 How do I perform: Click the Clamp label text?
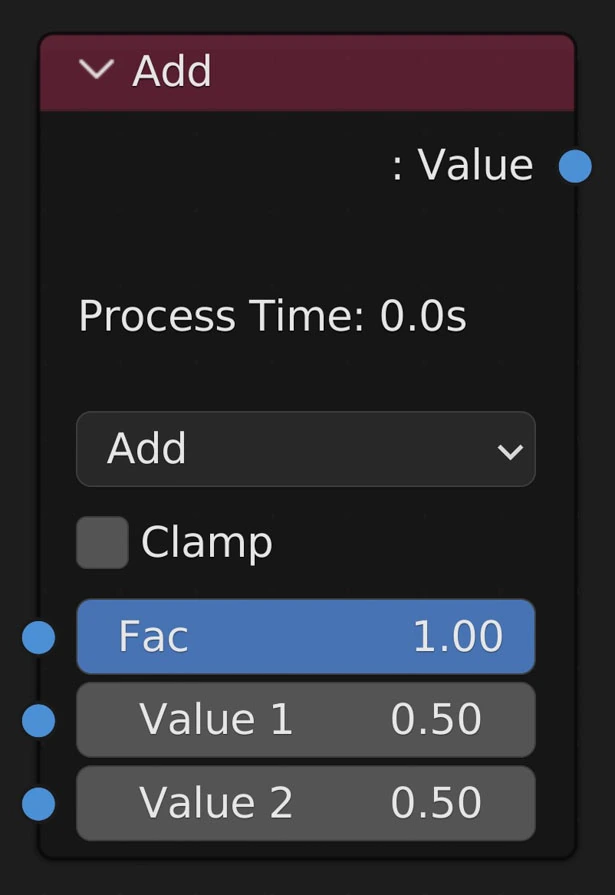[207, 542]
